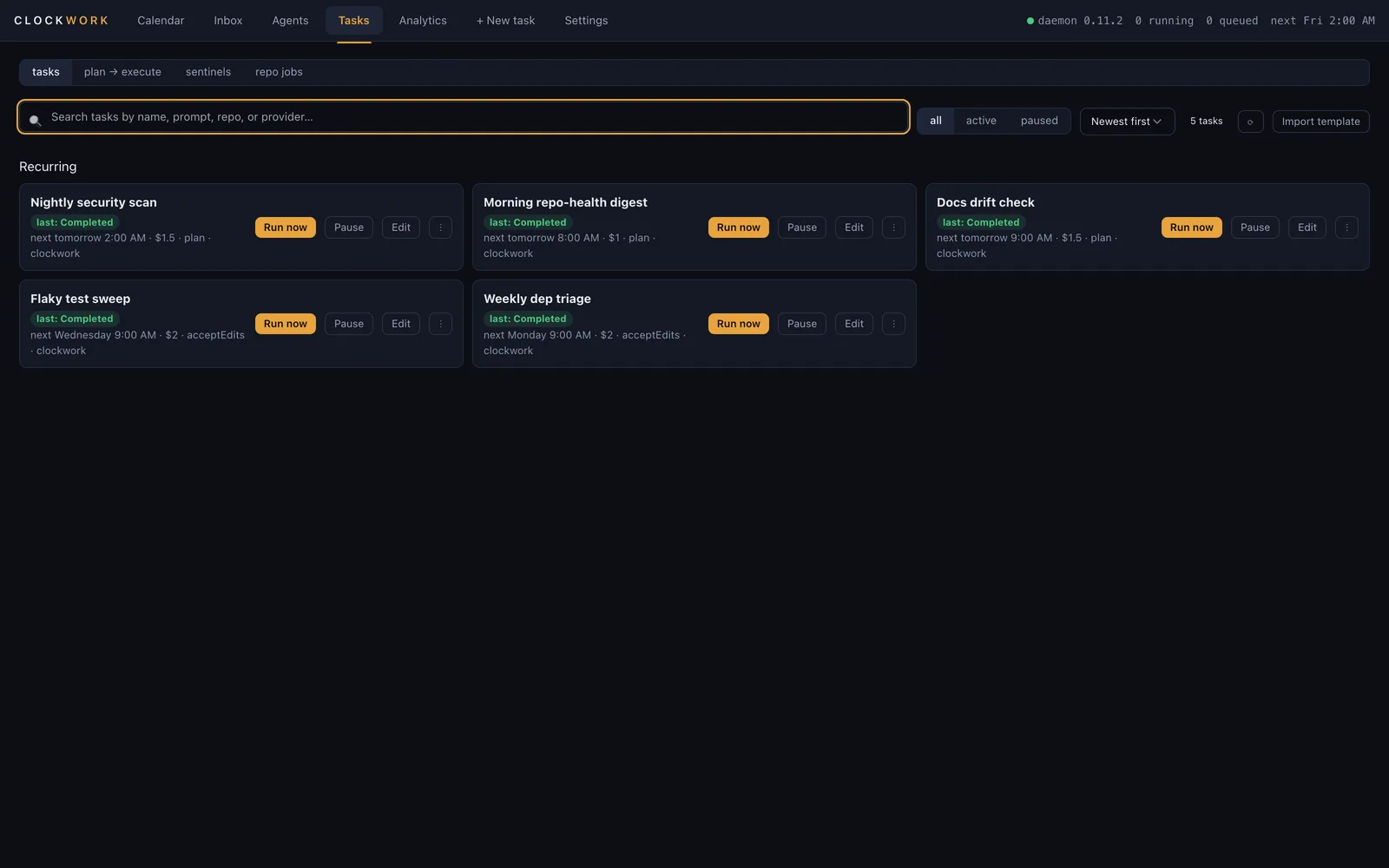The image size is (1389, 868).
Task: Run Nightly security scan now
Action: coord(286,227)
